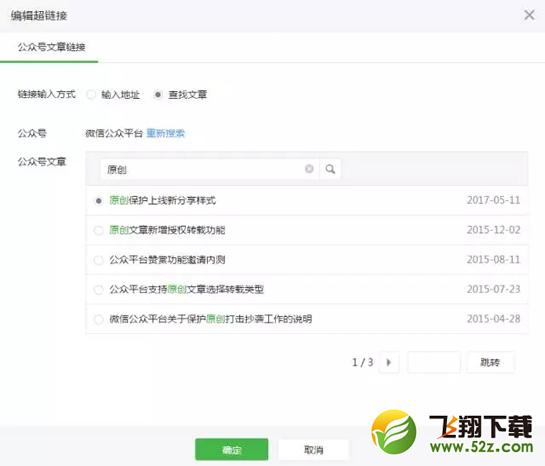Screen dimensions: 545x466
Task: Click the page indicator 1 / 3
Action: click(363, 362)
